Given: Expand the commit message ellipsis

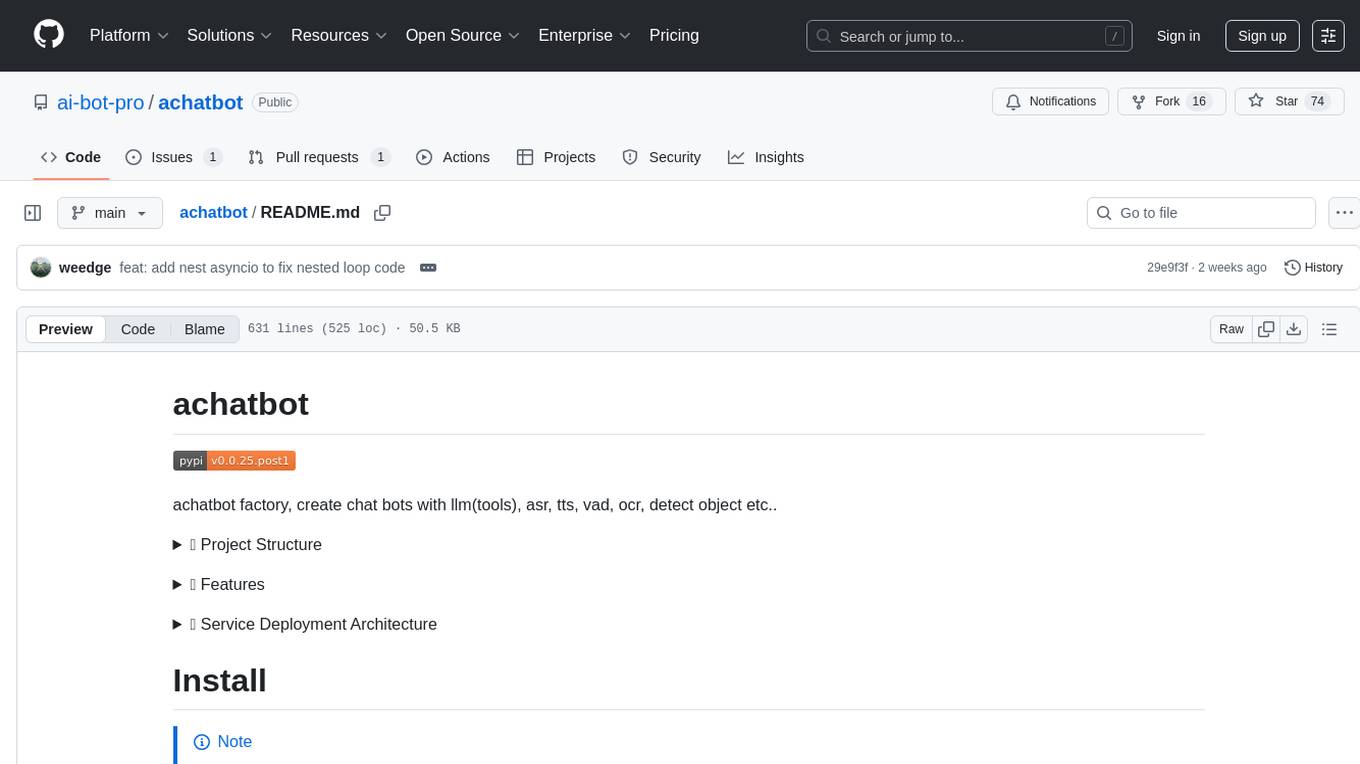Looking at the screenshot, I should [428, 268].
